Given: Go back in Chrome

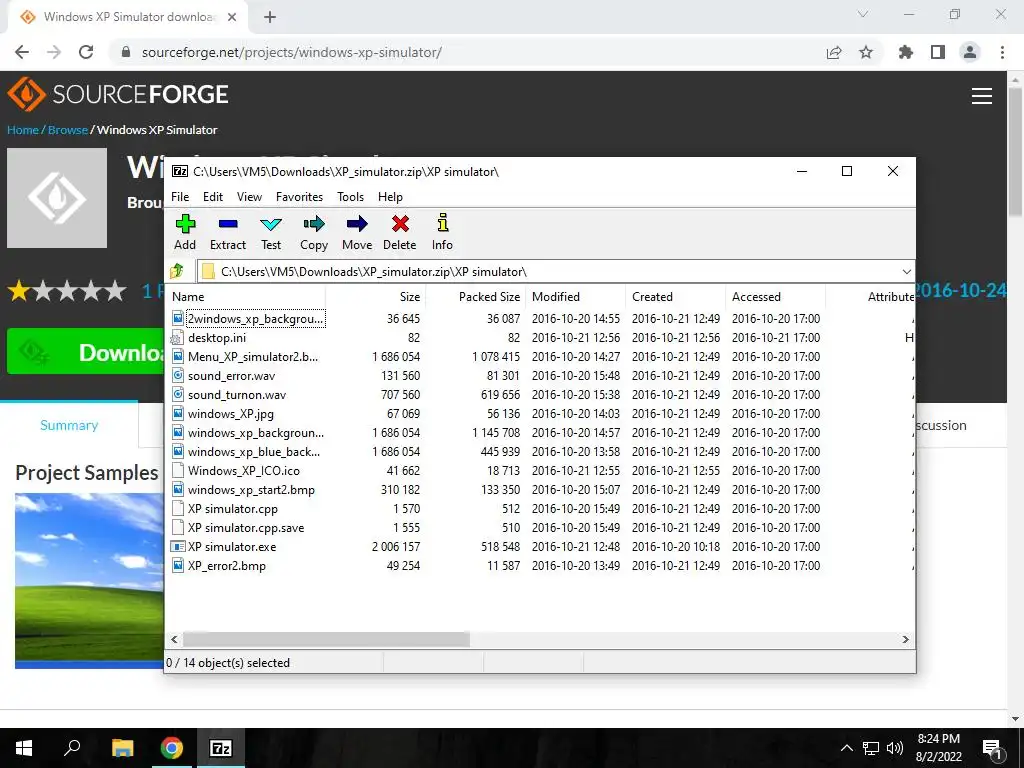Looking at the screenshot, I should click(x=22, y=52).
